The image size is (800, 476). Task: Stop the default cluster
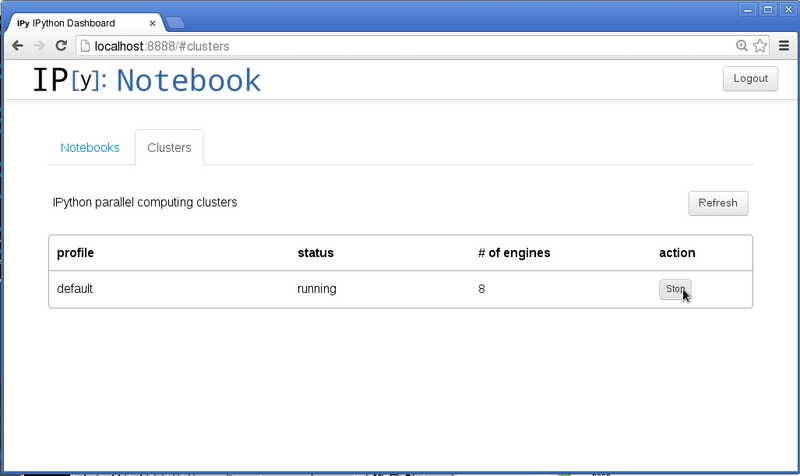point(675,289)
